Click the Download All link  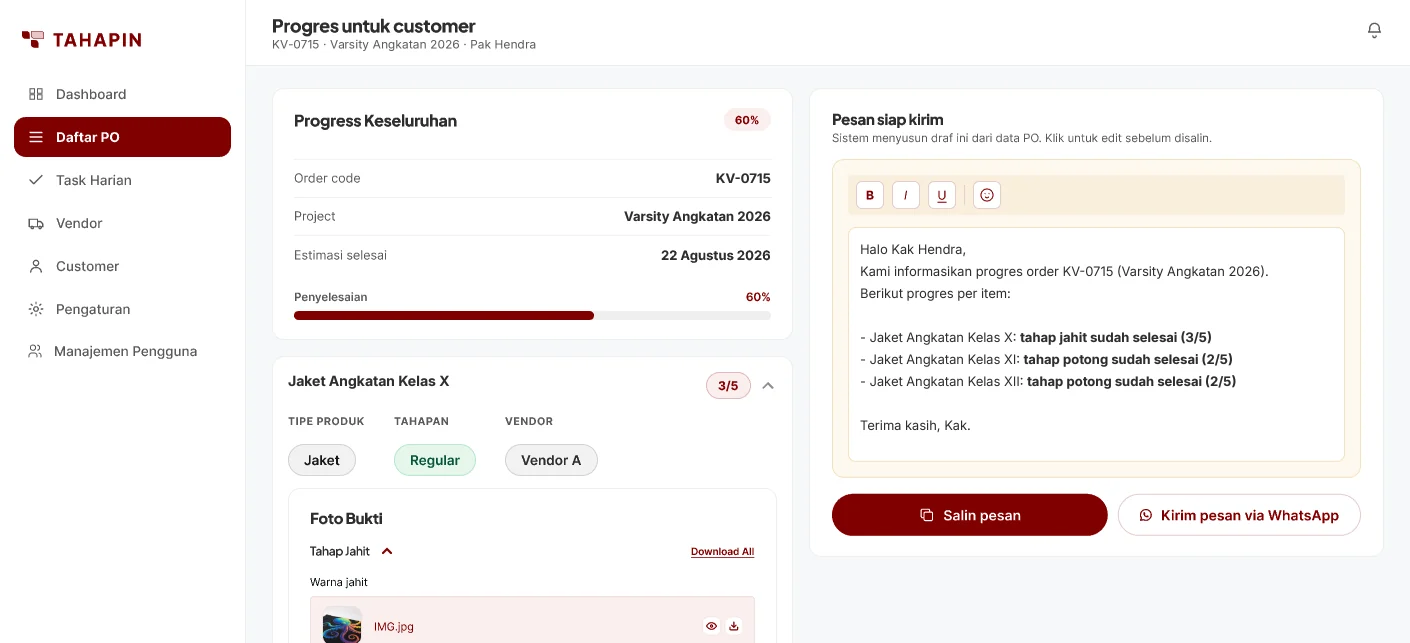point(722,552)
